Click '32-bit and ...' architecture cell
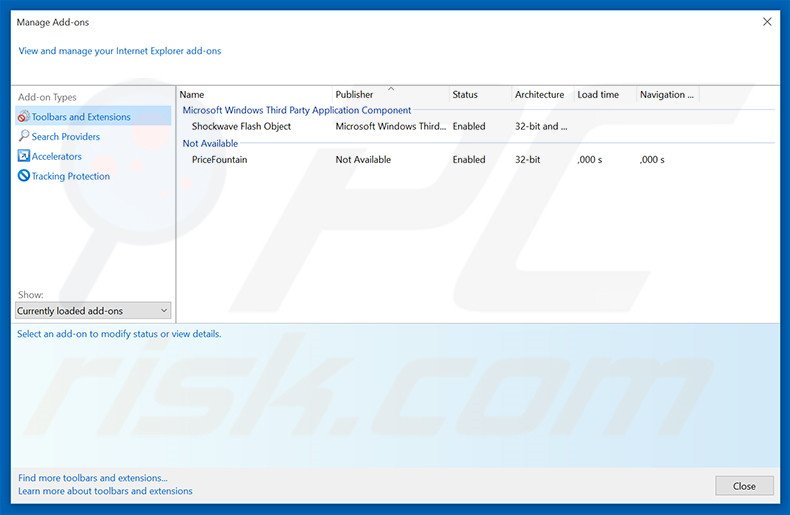The image size is (790, 515). point(541,126)
